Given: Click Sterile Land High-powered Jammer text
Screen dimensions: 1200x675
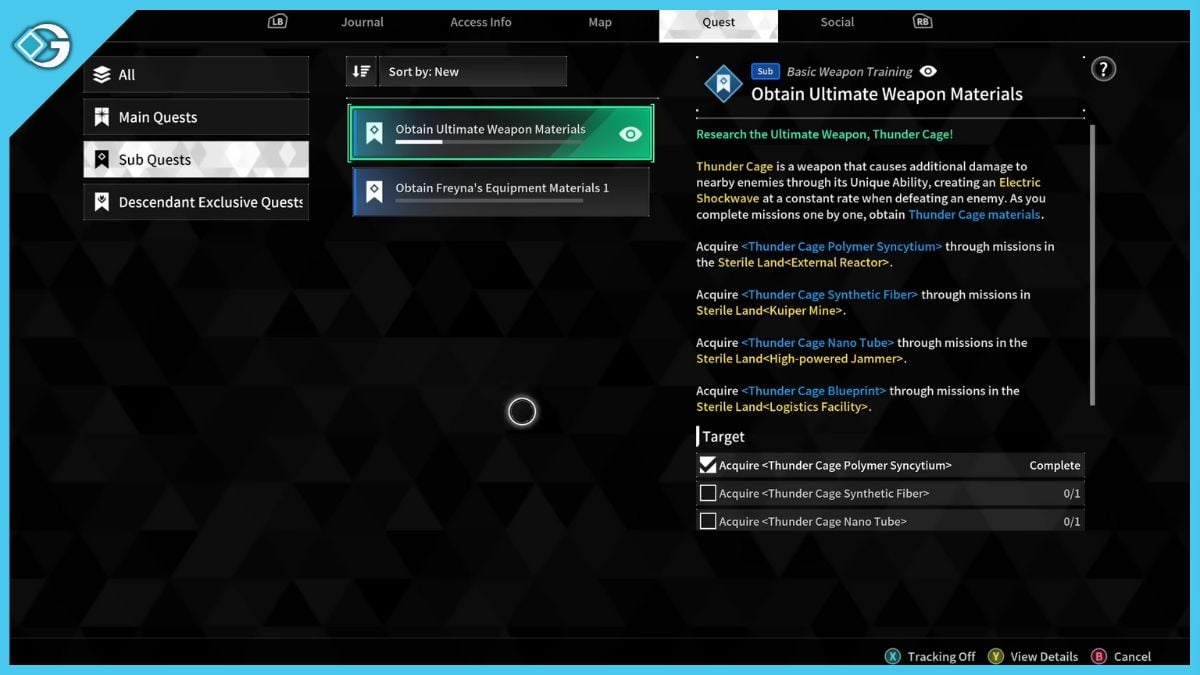Looking at the screenshot, I should pyautogui.click(x=801, y=358).
